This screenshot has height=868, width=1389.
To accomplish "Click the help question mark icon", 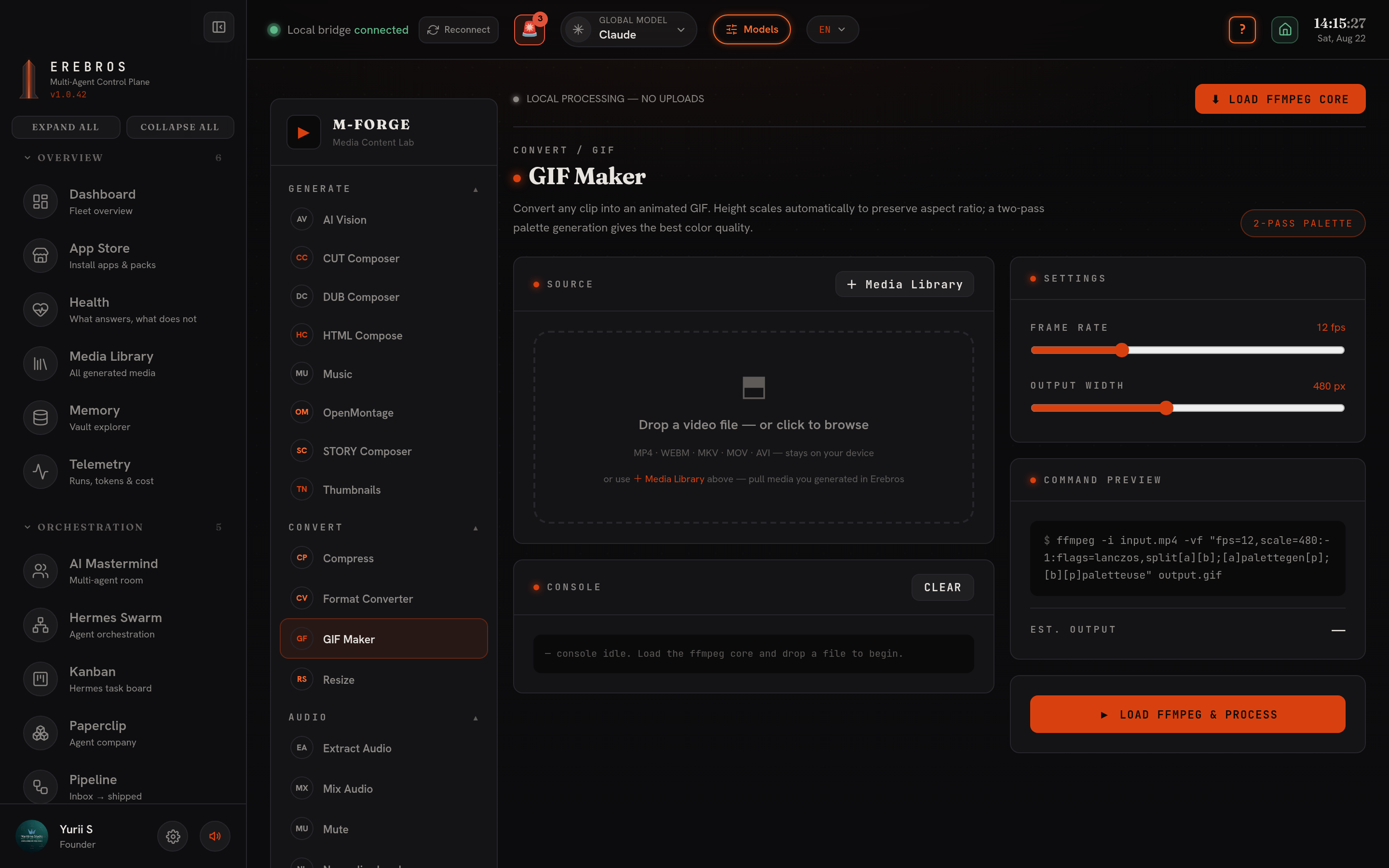I will click(x=1242, y=29).
